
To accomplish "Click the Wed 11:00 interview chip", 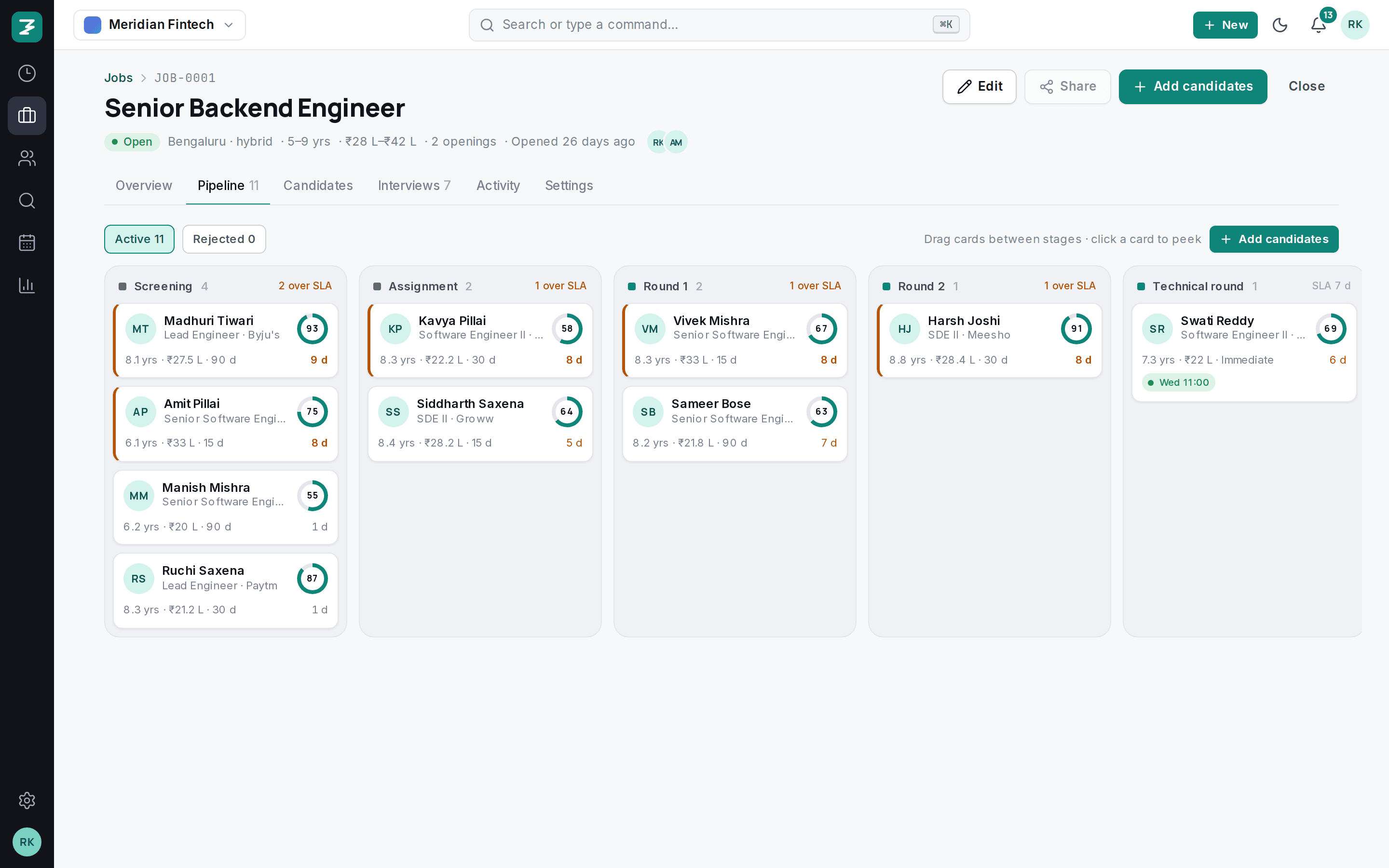I will pyautogui.click(x=1178, y=382).
